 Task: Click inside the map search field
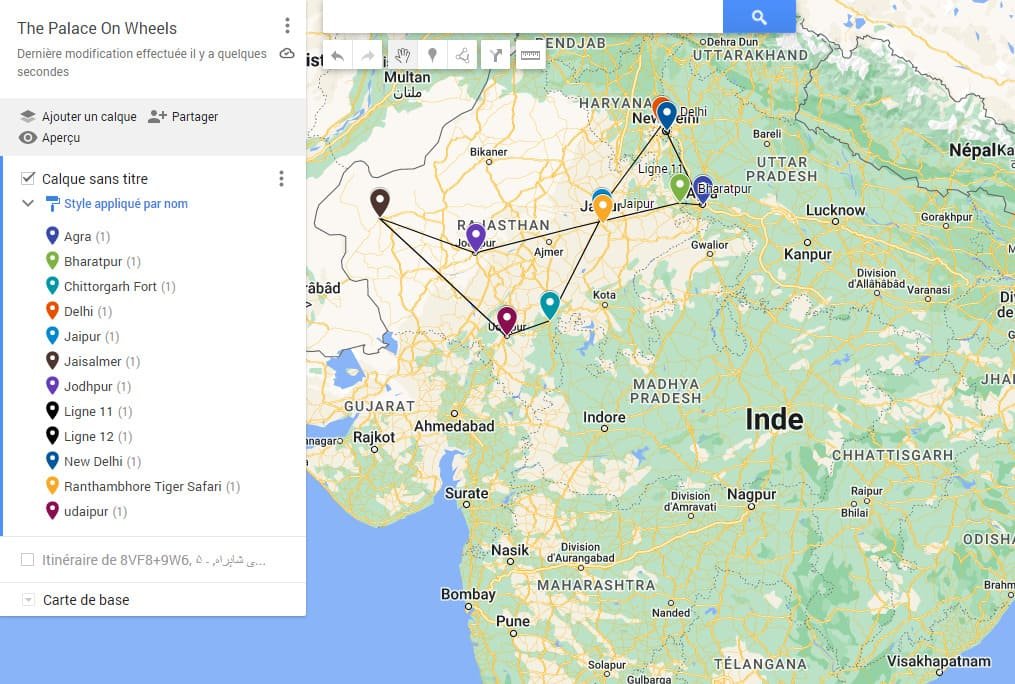[x=523, y=16]
